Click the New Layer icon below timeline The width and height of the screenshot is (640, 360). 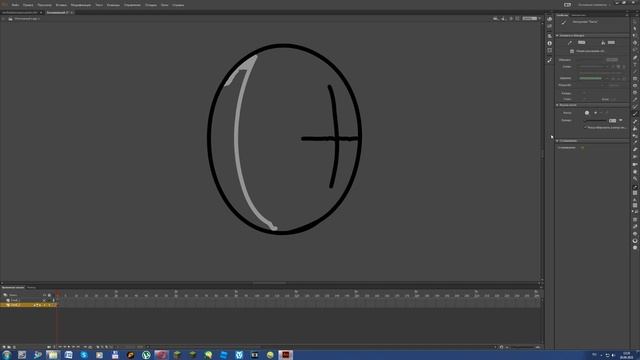4,347
